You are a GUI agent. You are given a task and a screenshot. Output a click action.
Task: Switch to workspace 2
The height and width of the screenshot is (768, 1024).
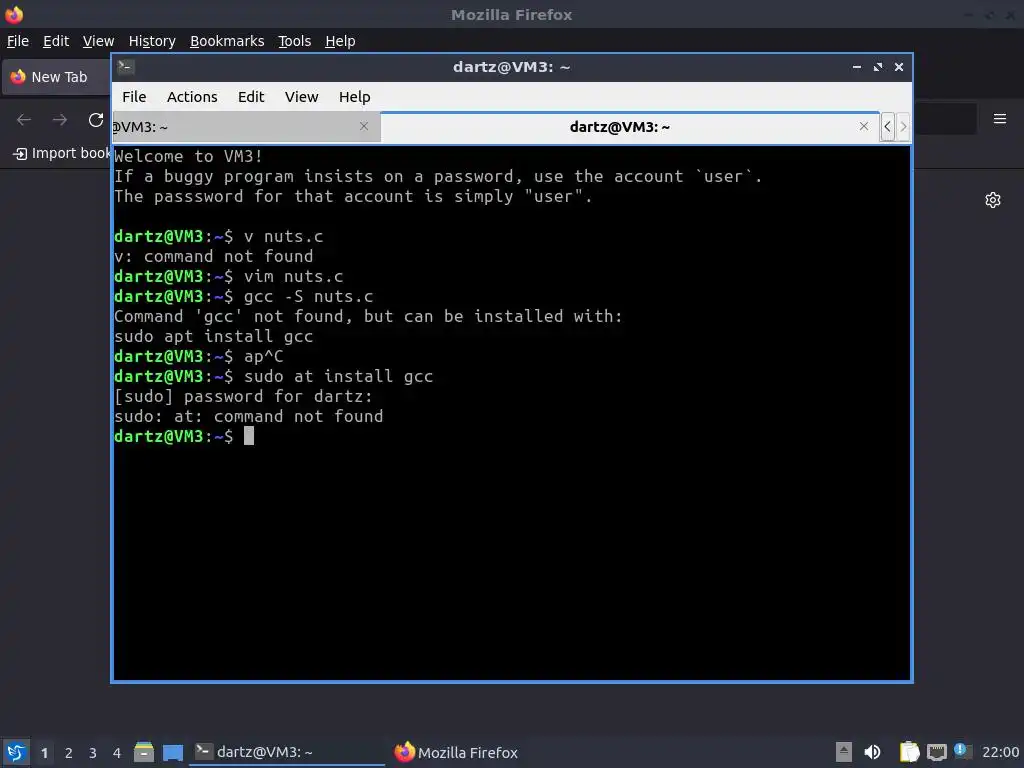coord(69,753)
